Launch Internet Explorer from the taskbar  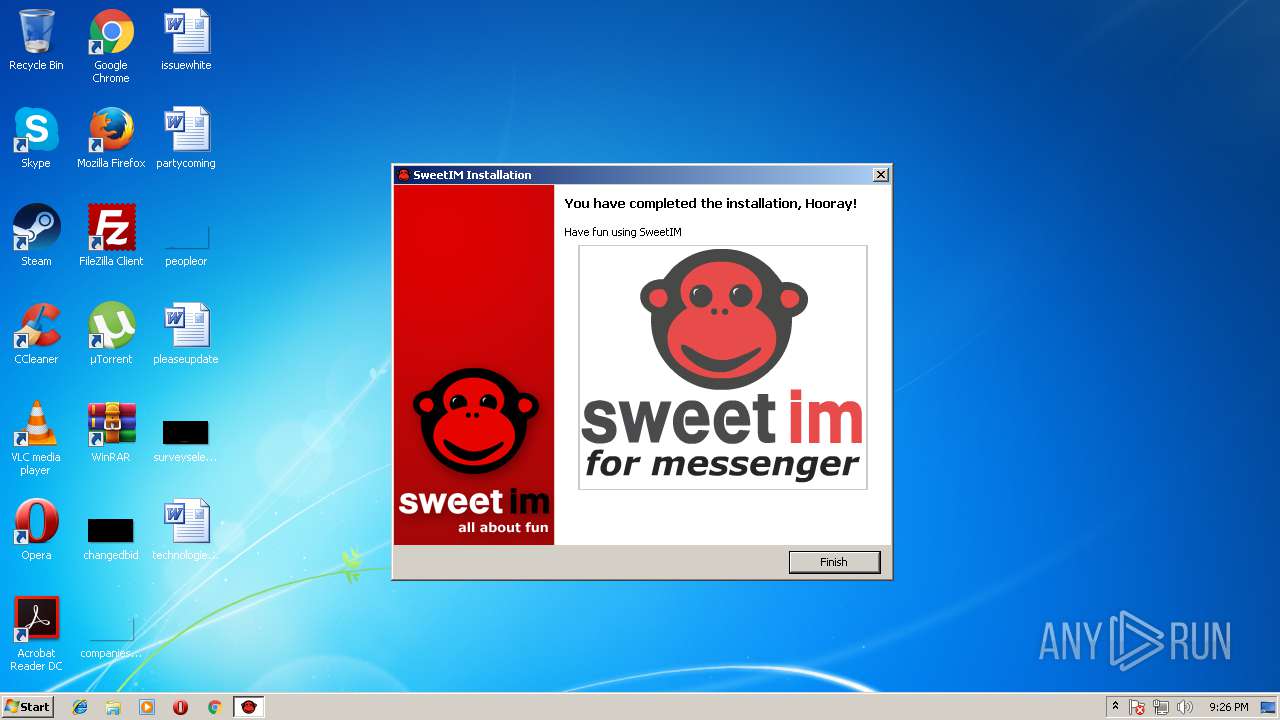click(80, 707)
